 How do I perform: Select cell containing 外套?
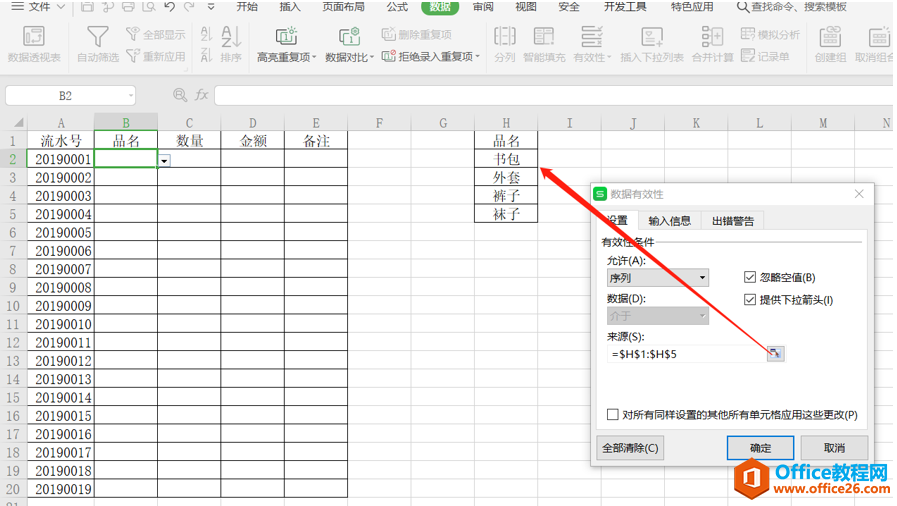pos(506,177)
